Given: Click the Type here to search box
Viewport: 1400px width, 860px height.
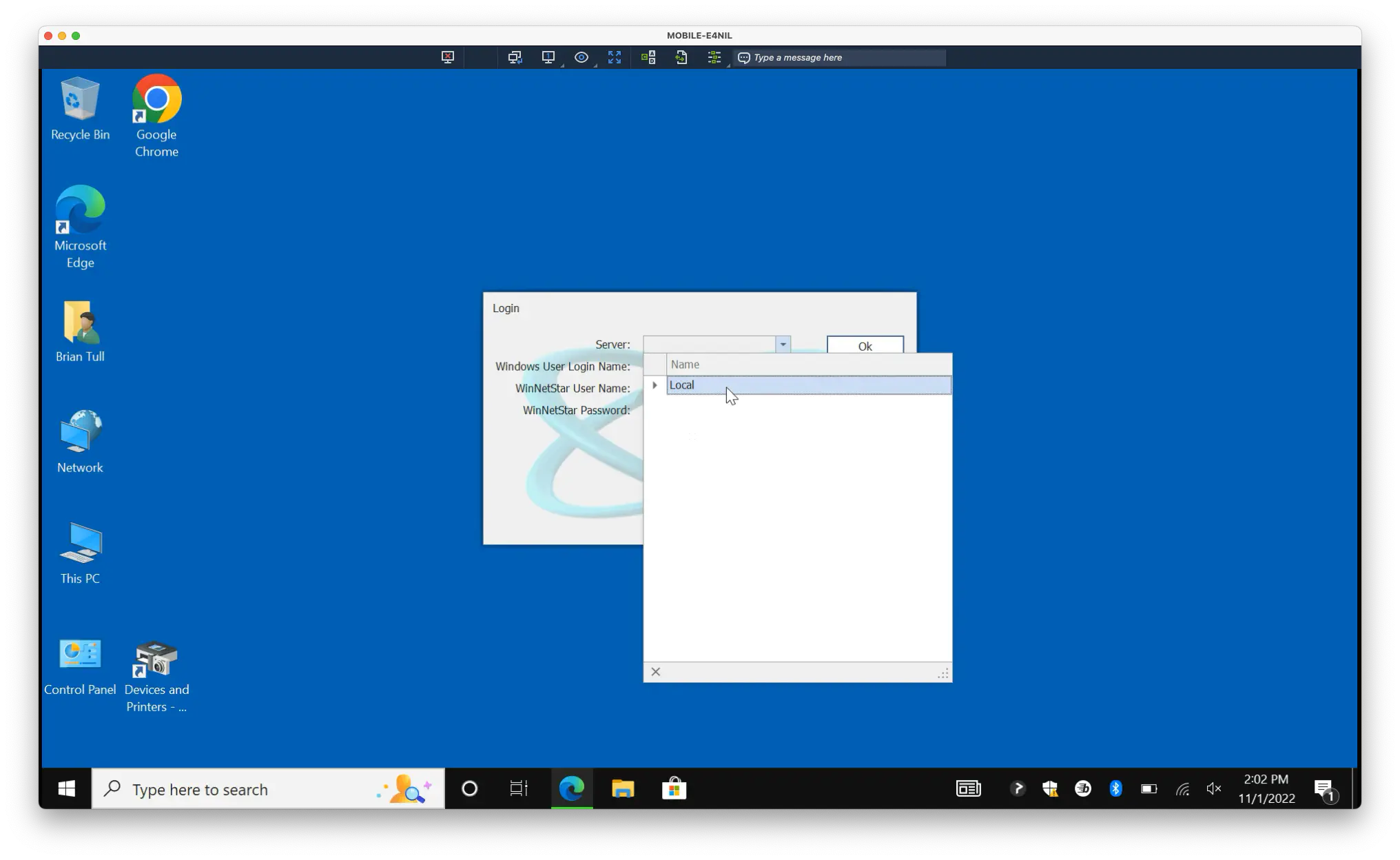Looking at the screenshot, I should (268, 789).
